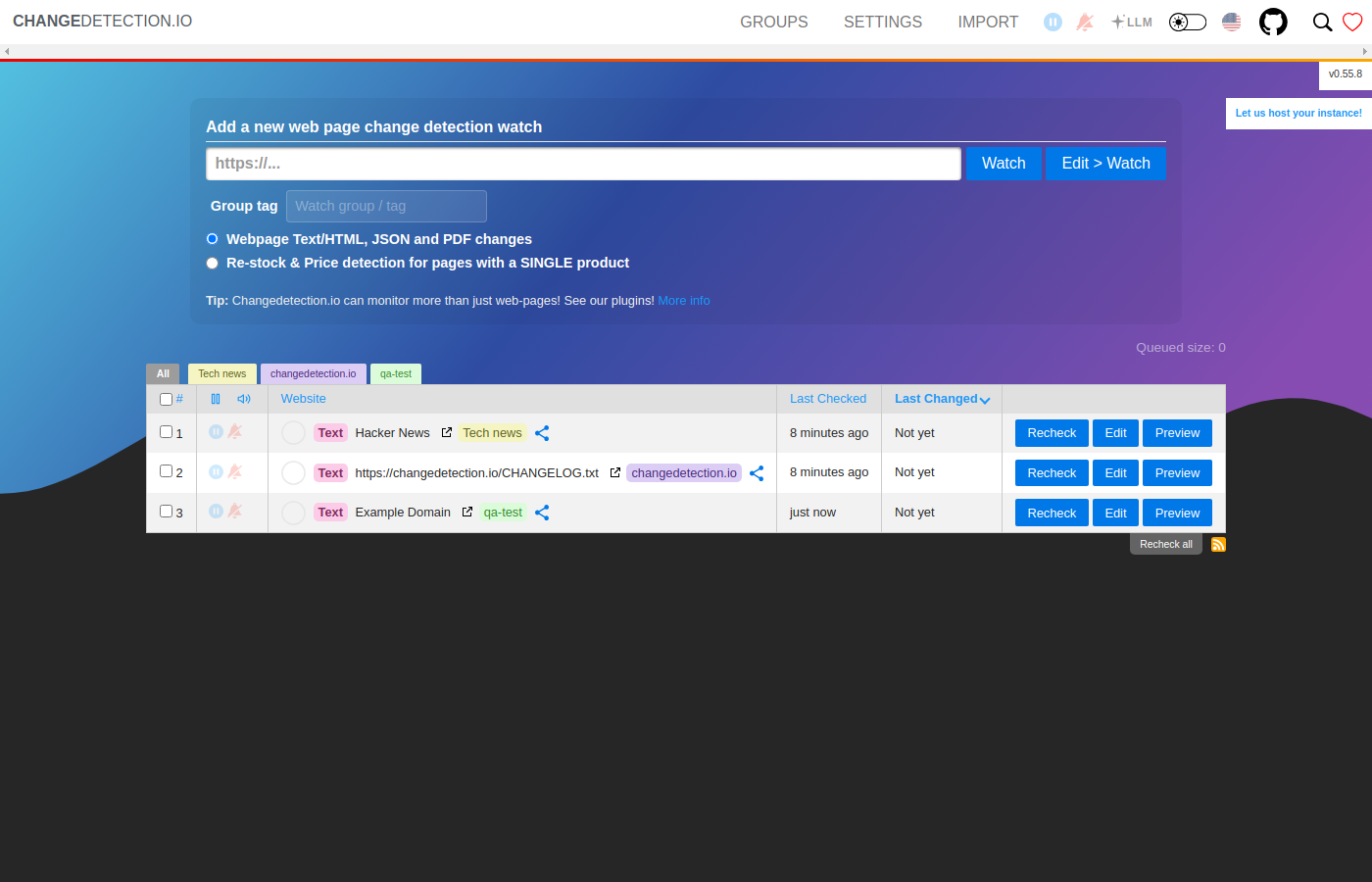Toggle dark mode switch in header
1372x882 pixels.
coord(1188,22)
